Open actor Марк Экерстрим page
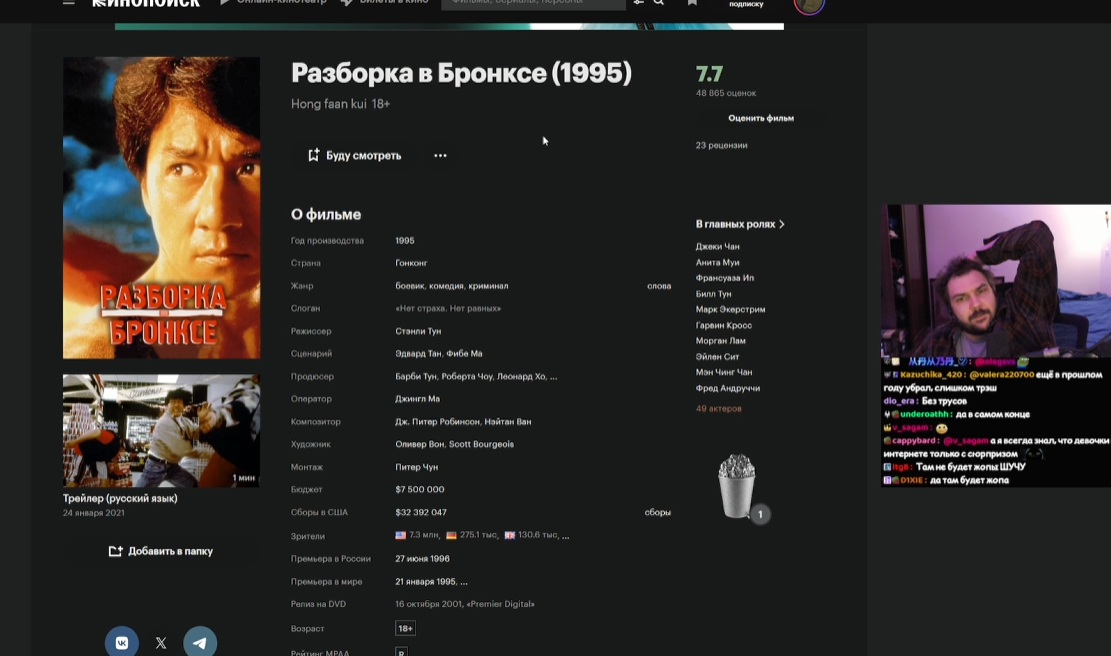This screenshot has height=656, width=1111. (731, 309)
